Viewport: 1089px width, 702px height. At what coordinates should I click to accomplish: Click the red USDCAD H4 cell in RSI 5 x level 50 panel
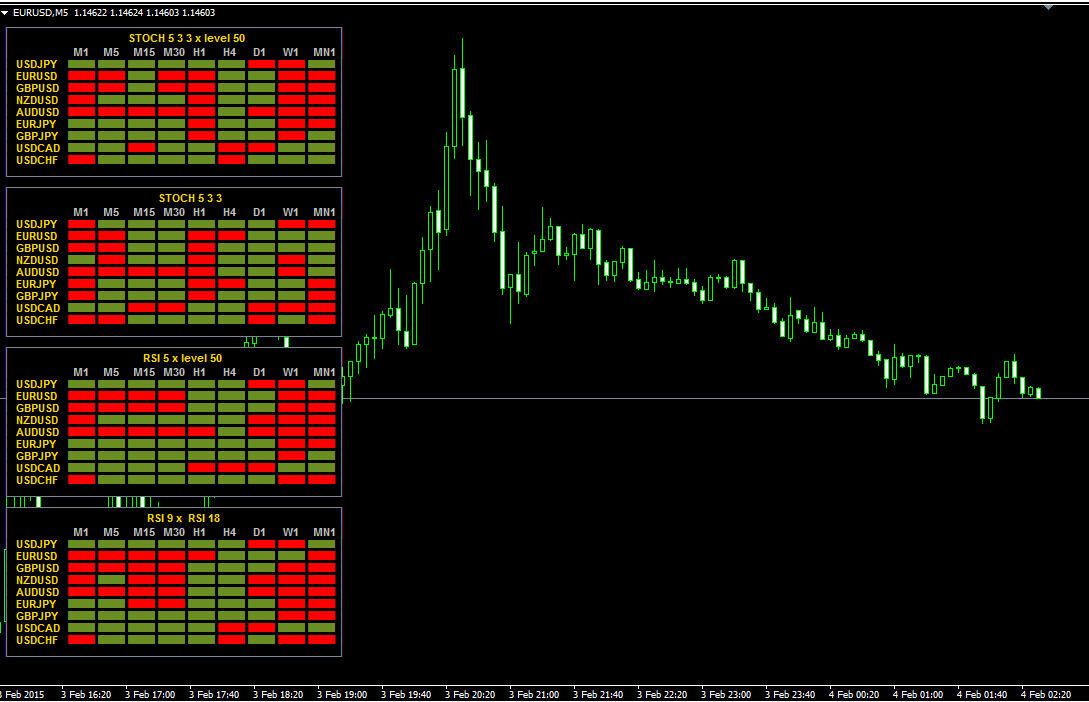click(x=231, y=468)
